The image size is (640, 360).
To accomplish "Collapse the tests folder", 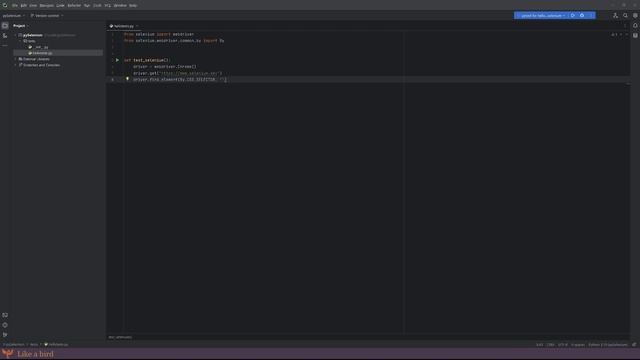I will (20, 41).
